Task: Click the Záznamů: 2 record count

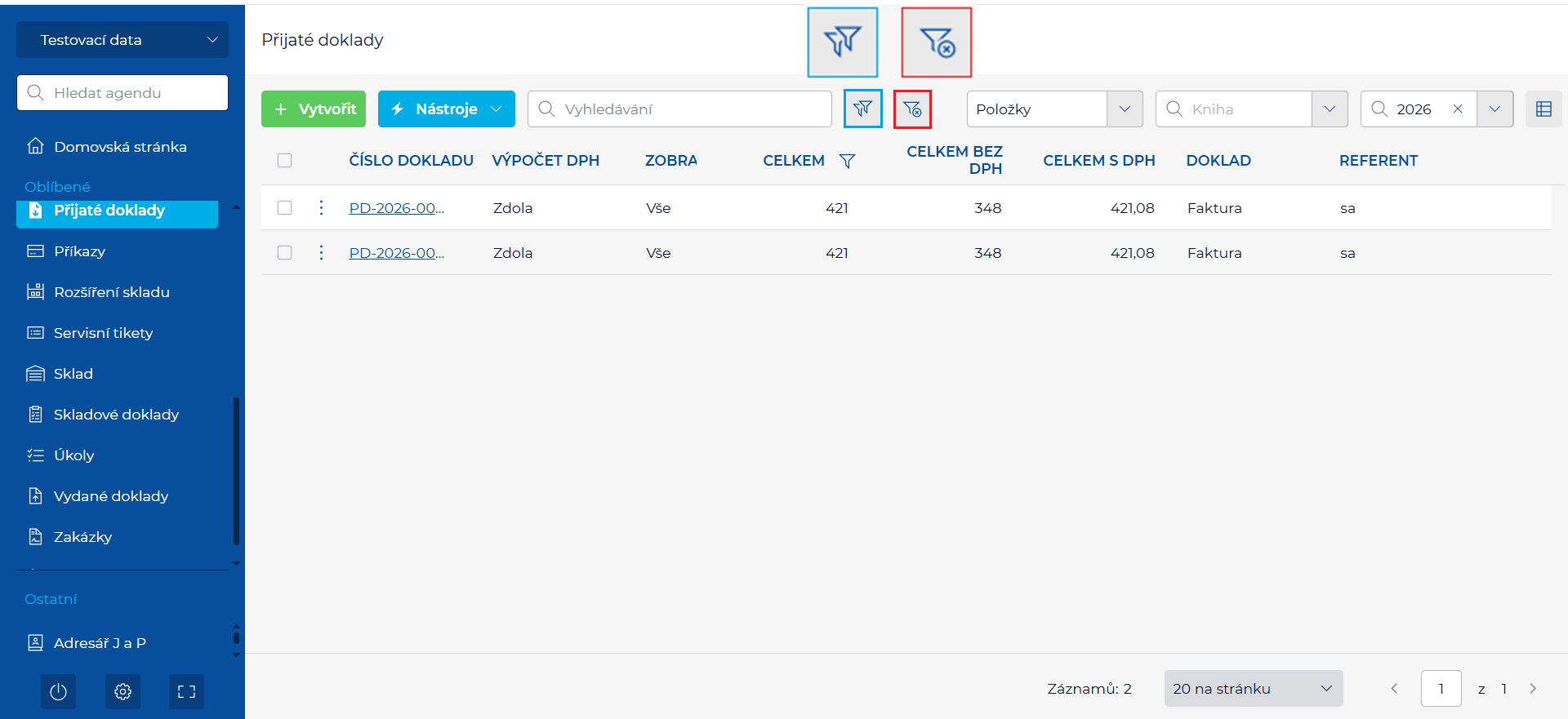Action: (1089, 689)
